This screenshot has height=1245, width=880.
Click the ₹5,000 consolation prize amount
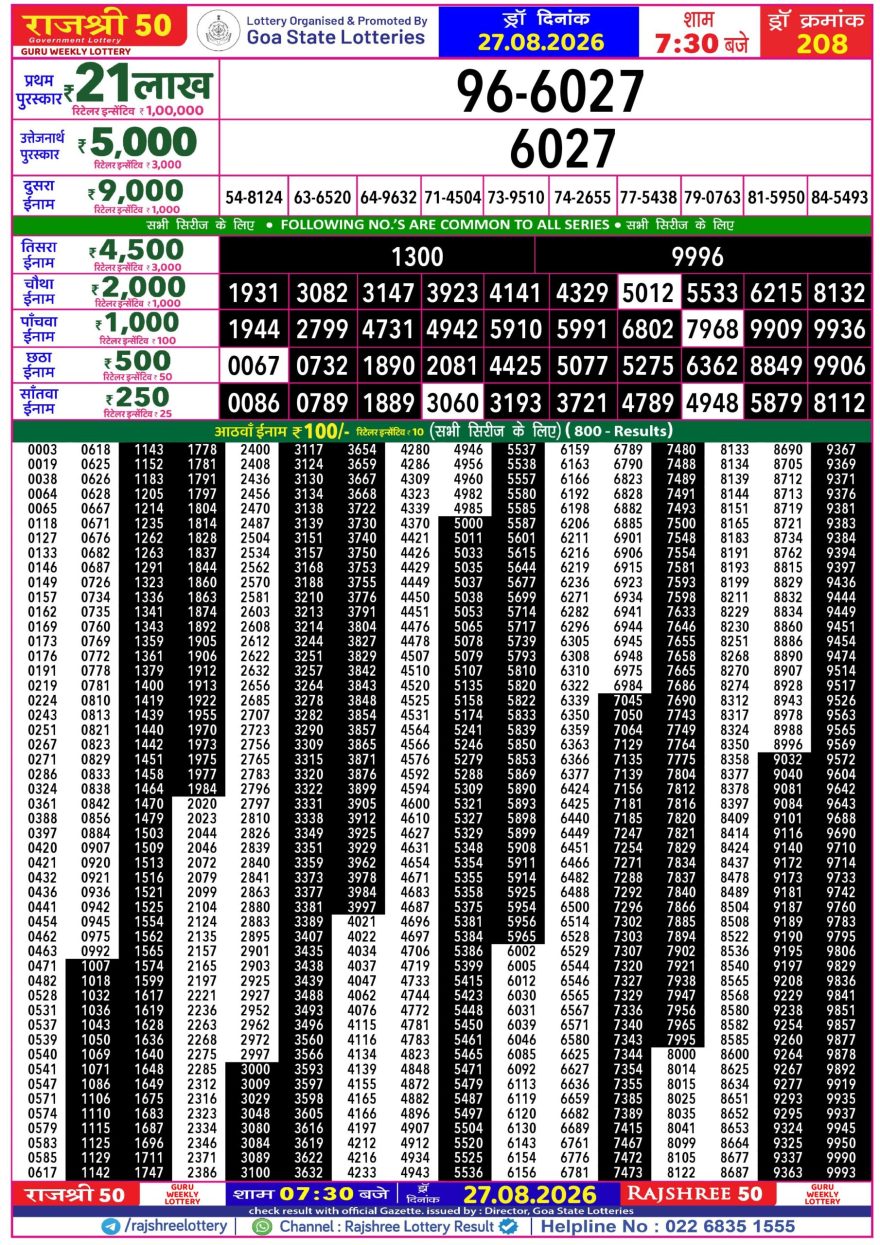138,143
